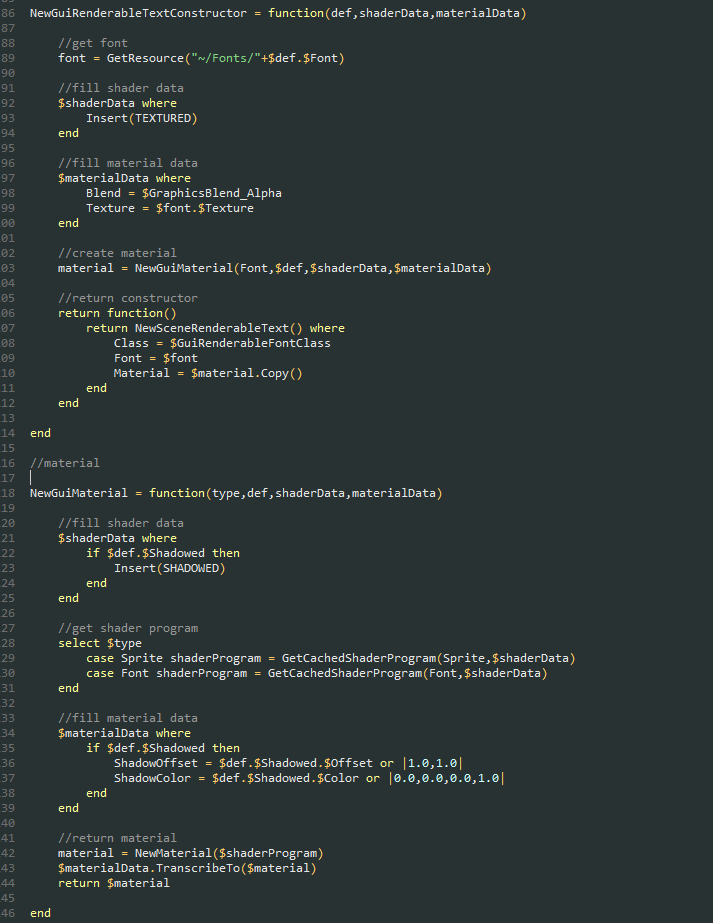Select the Insert(TEXTURED) line

[141, 118]
